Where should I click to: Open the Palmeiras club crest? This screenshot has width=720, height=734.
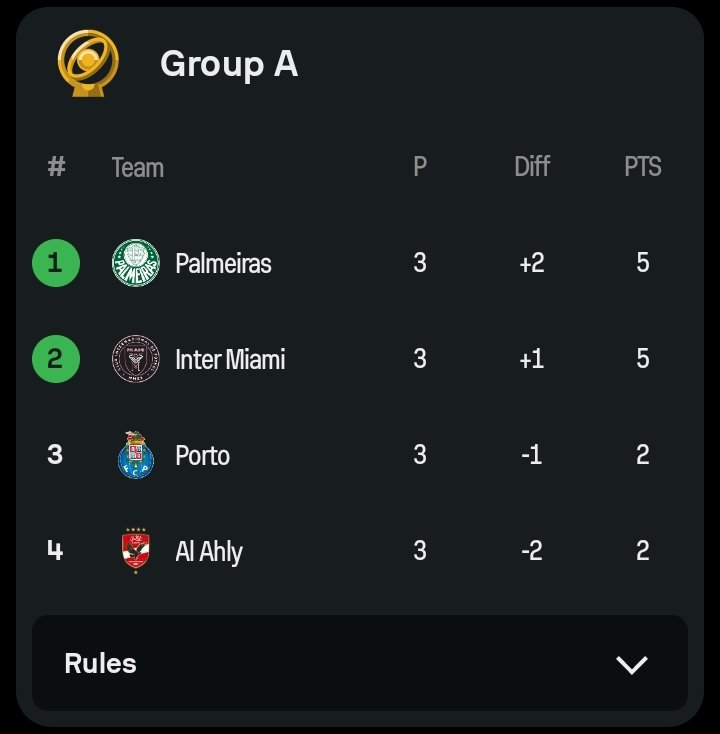pos(136,263)
